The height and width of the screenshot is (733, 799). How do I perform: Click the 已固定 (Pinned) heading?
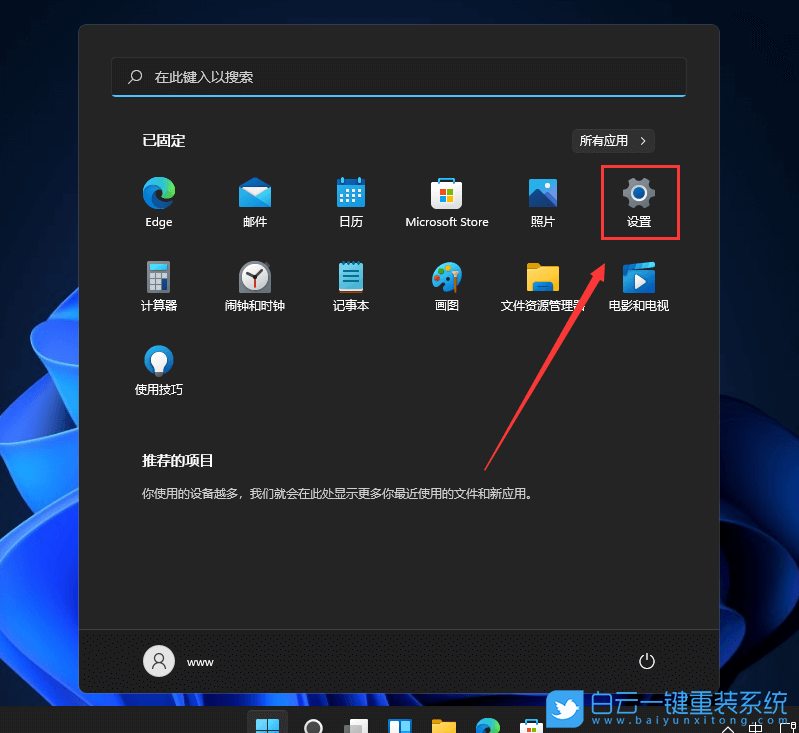[164, 141]
